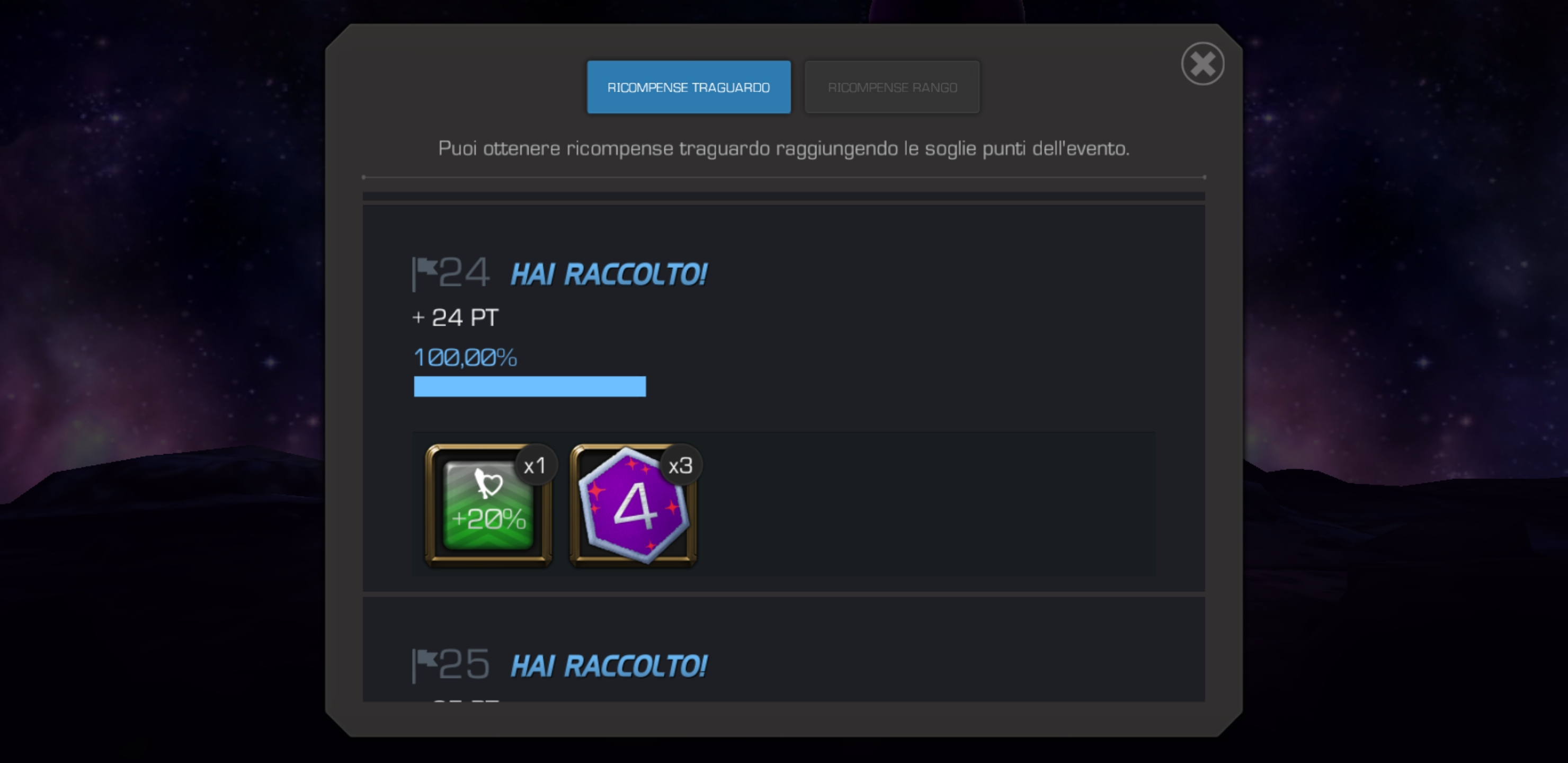Tap the flag icon beside milestone 24

(424, 274)
